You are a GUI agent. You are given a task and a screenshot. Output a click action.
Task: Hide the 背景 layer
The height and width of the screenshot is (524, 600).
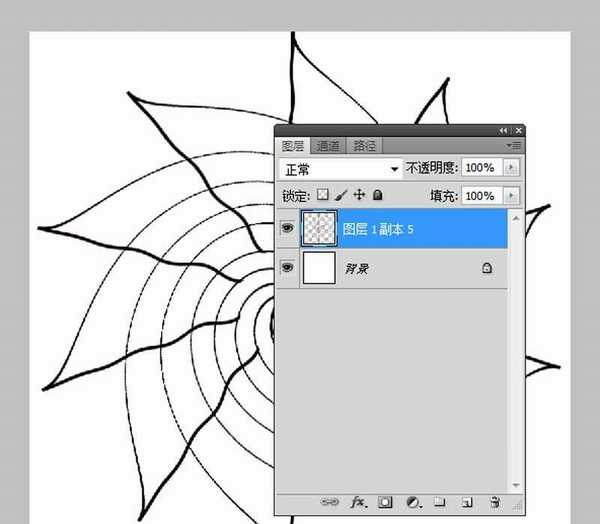tap(287, 267)
